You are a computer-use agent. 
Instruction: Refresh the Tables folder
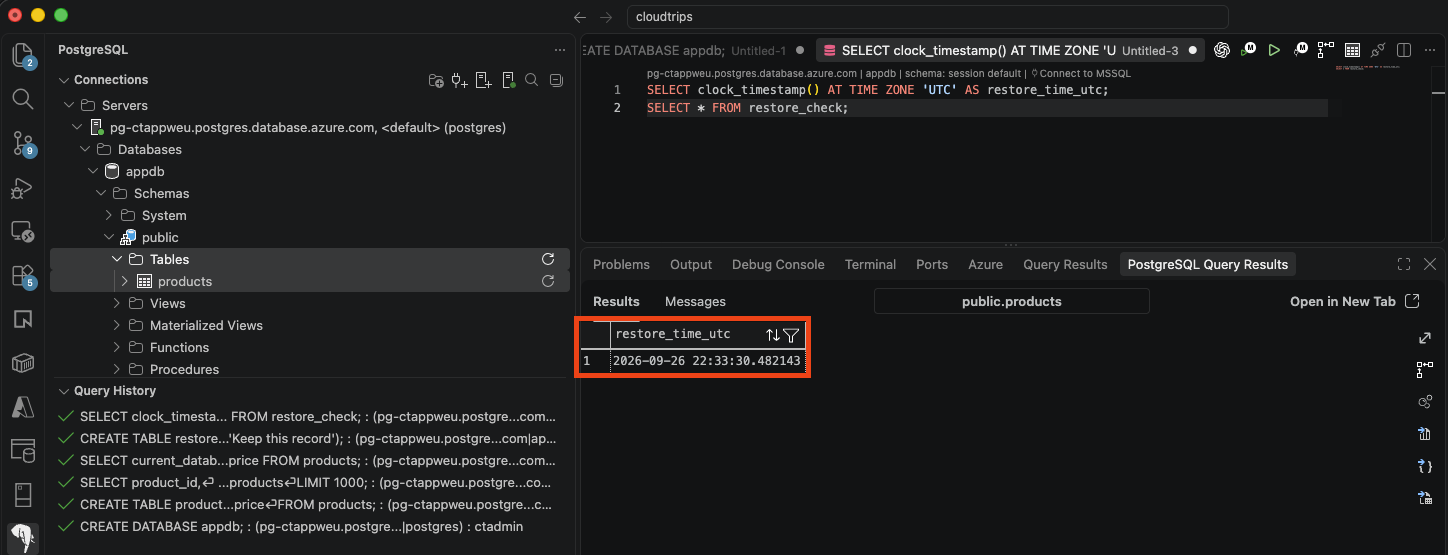tap(548, 259)
